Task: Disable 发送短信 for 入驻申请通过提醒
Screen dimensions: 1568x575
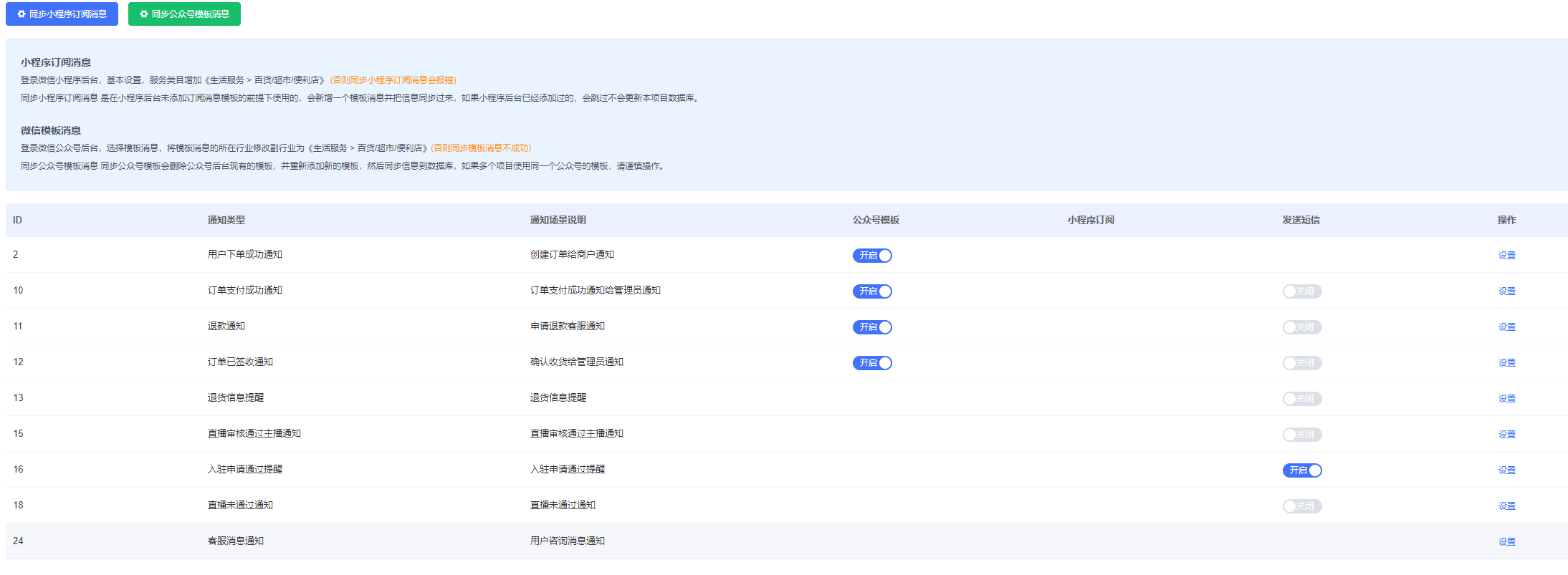Action: point(1302,470)
